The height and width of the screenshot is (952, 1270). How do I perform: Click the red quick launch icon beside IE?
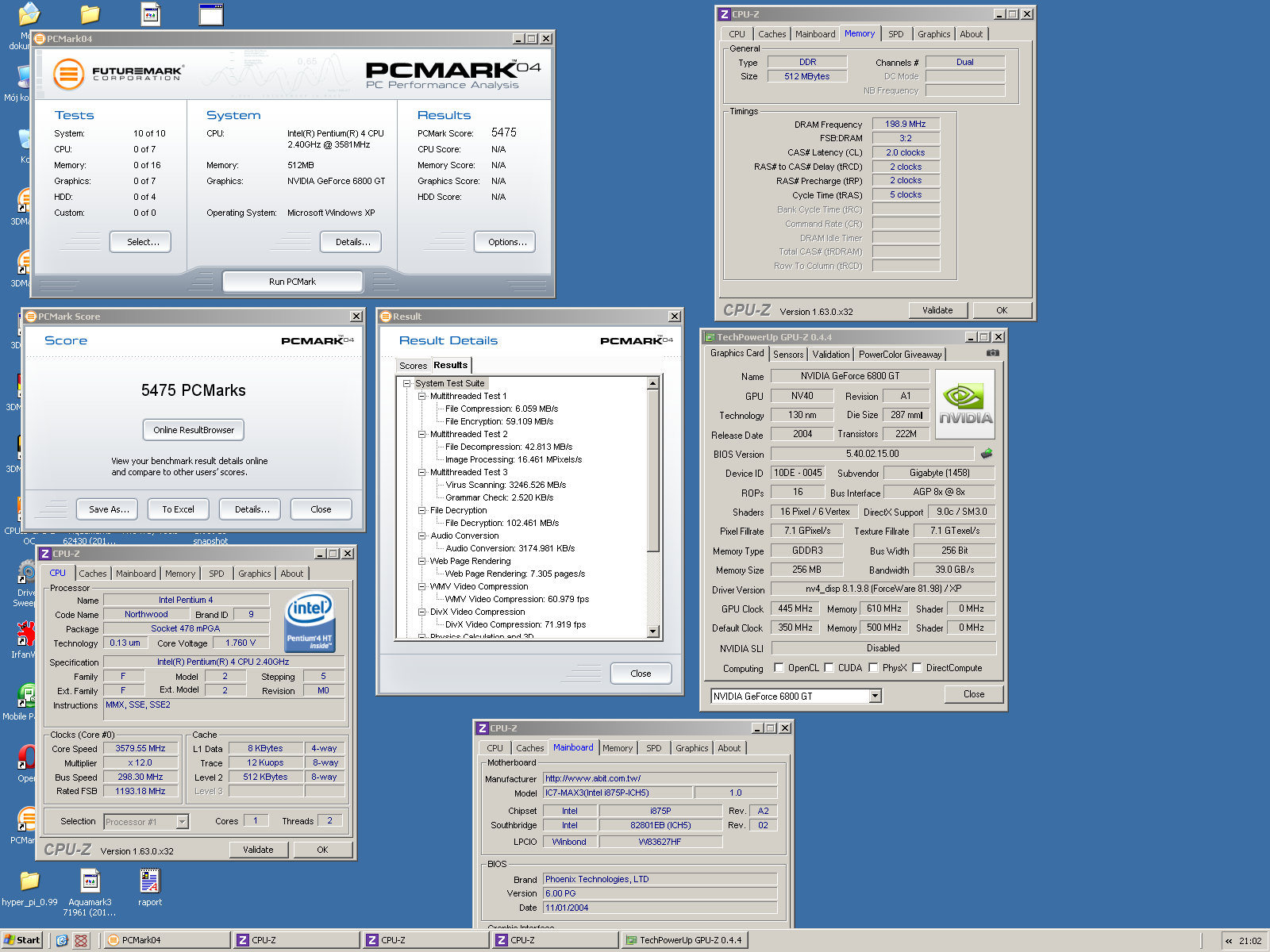tap(81, 940)
